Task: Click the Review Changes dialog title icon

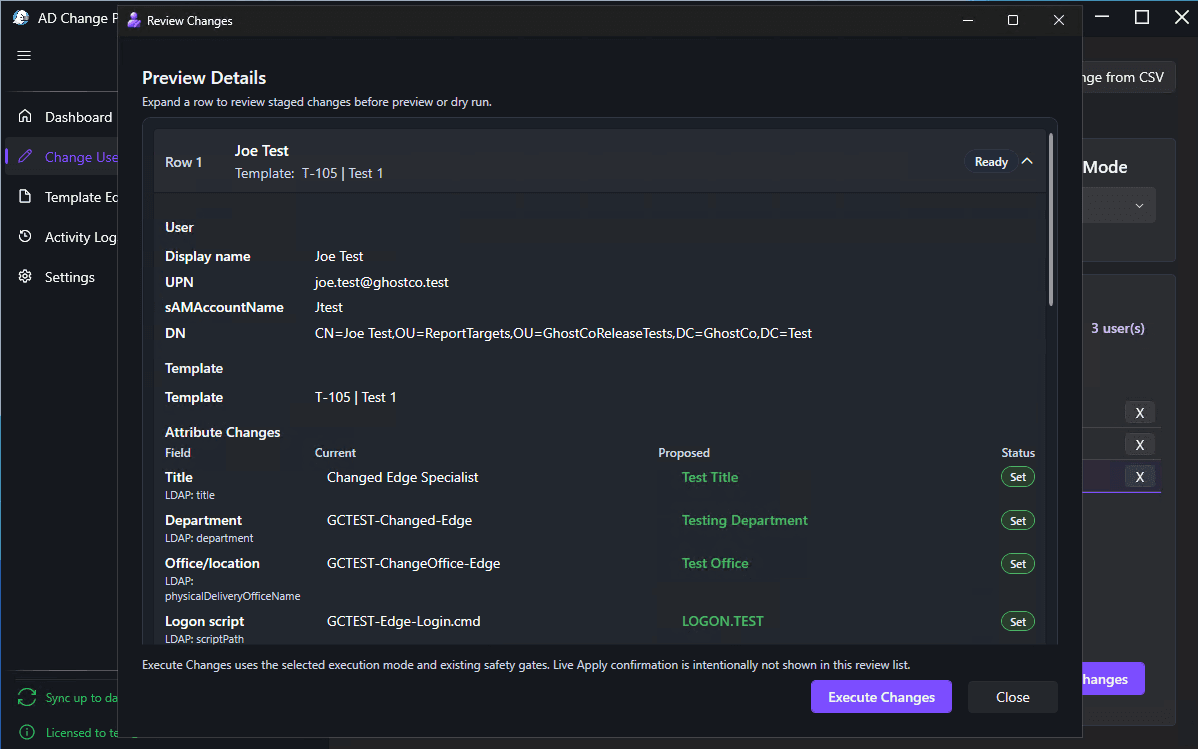Action: 134,20
